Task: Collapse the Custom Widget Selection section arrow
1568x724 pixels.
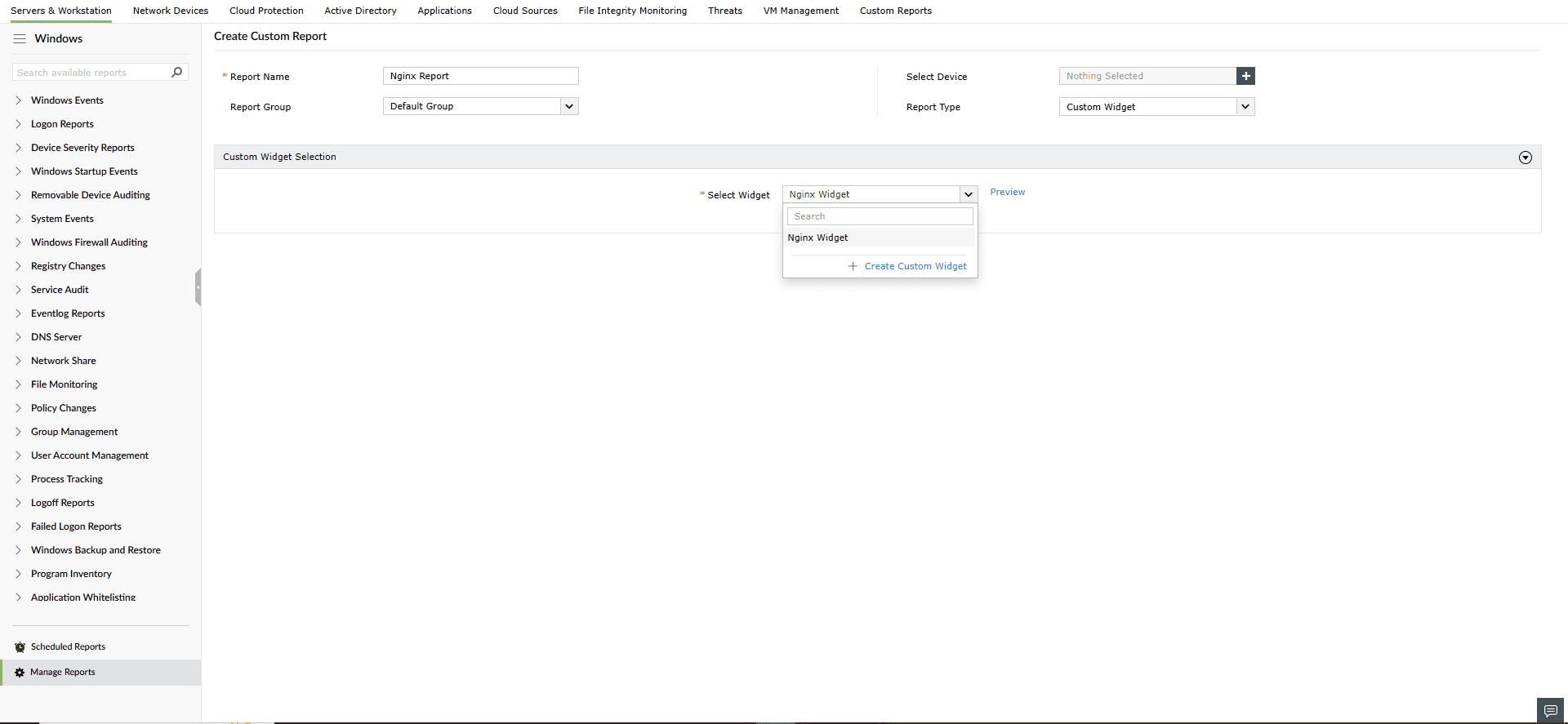Action: click(x=1525, y=158)
